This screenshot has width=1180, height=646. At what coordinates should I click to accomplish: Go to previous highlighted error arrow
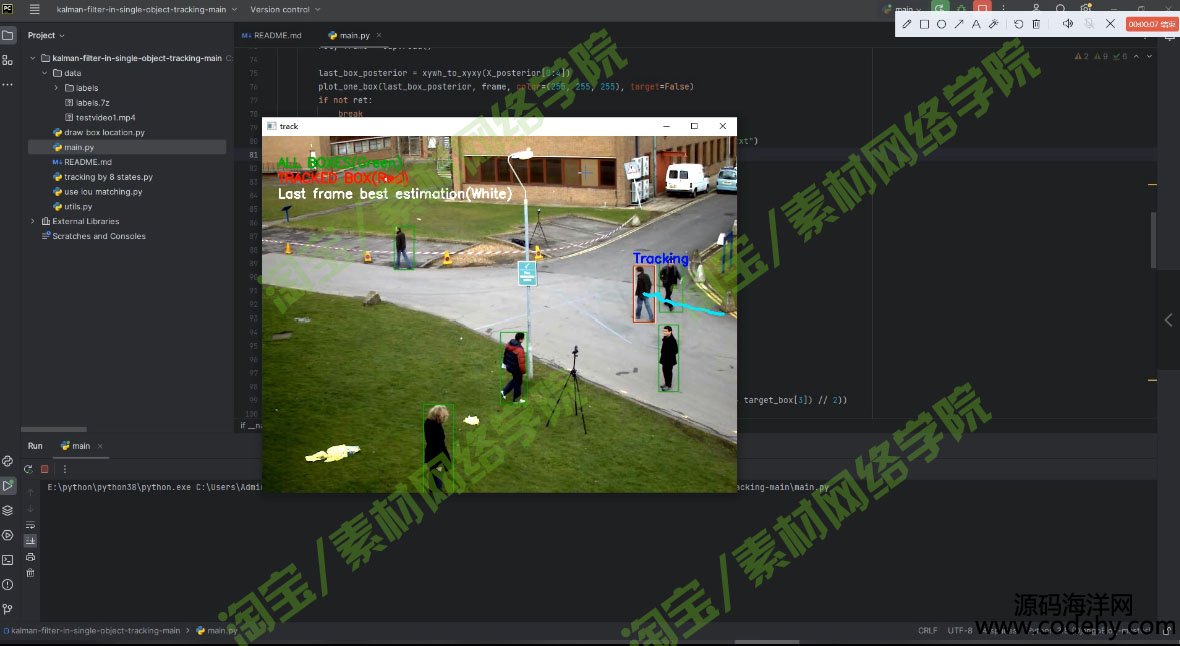[1136, 56]
